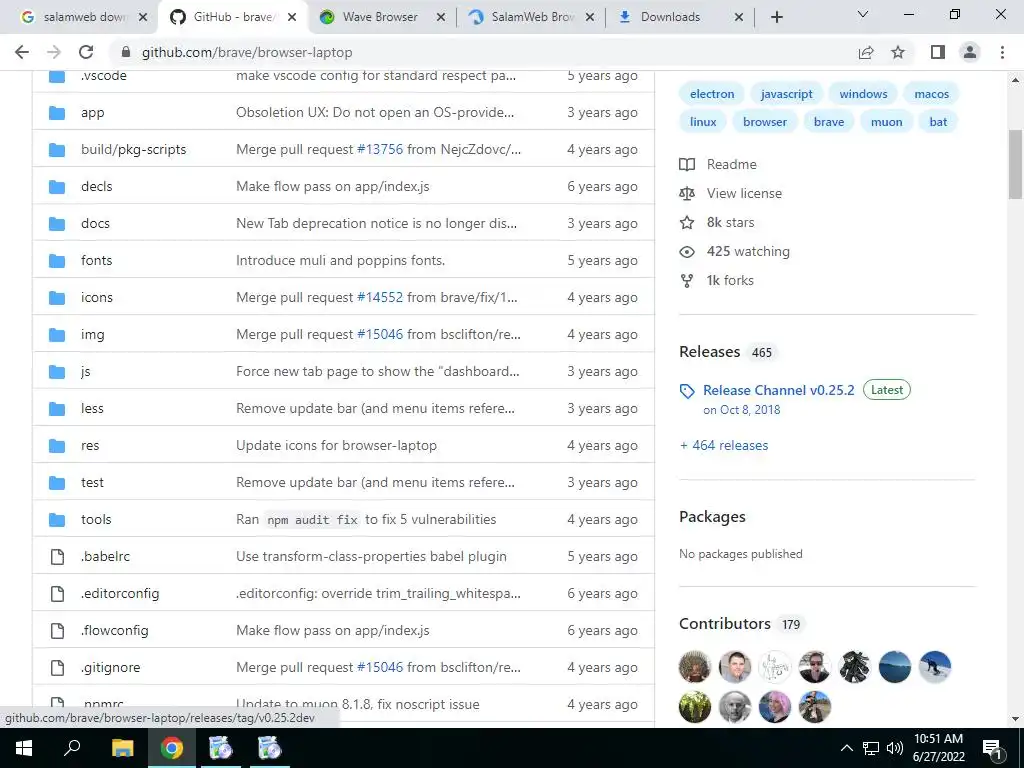Select the macos topic tag
This screenshot has width=1024, height=768.
931,94
